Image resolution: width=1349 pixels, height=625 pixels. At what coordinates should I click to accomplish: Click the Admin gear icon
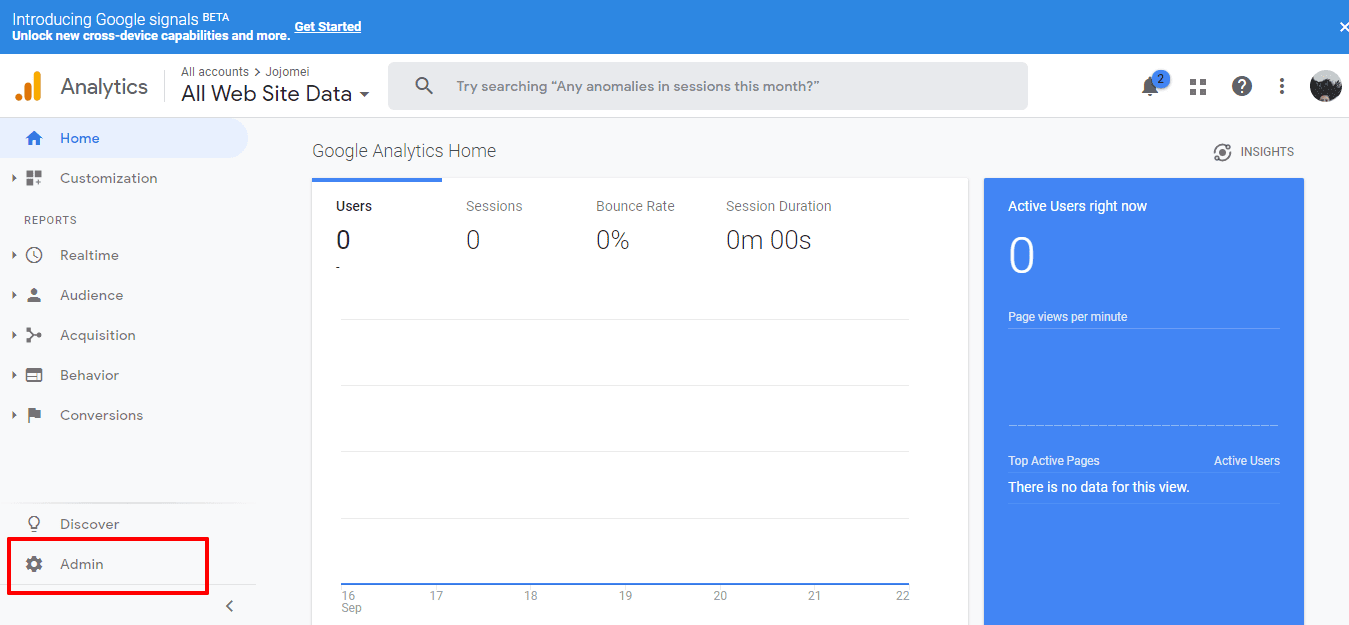point(34,564)
